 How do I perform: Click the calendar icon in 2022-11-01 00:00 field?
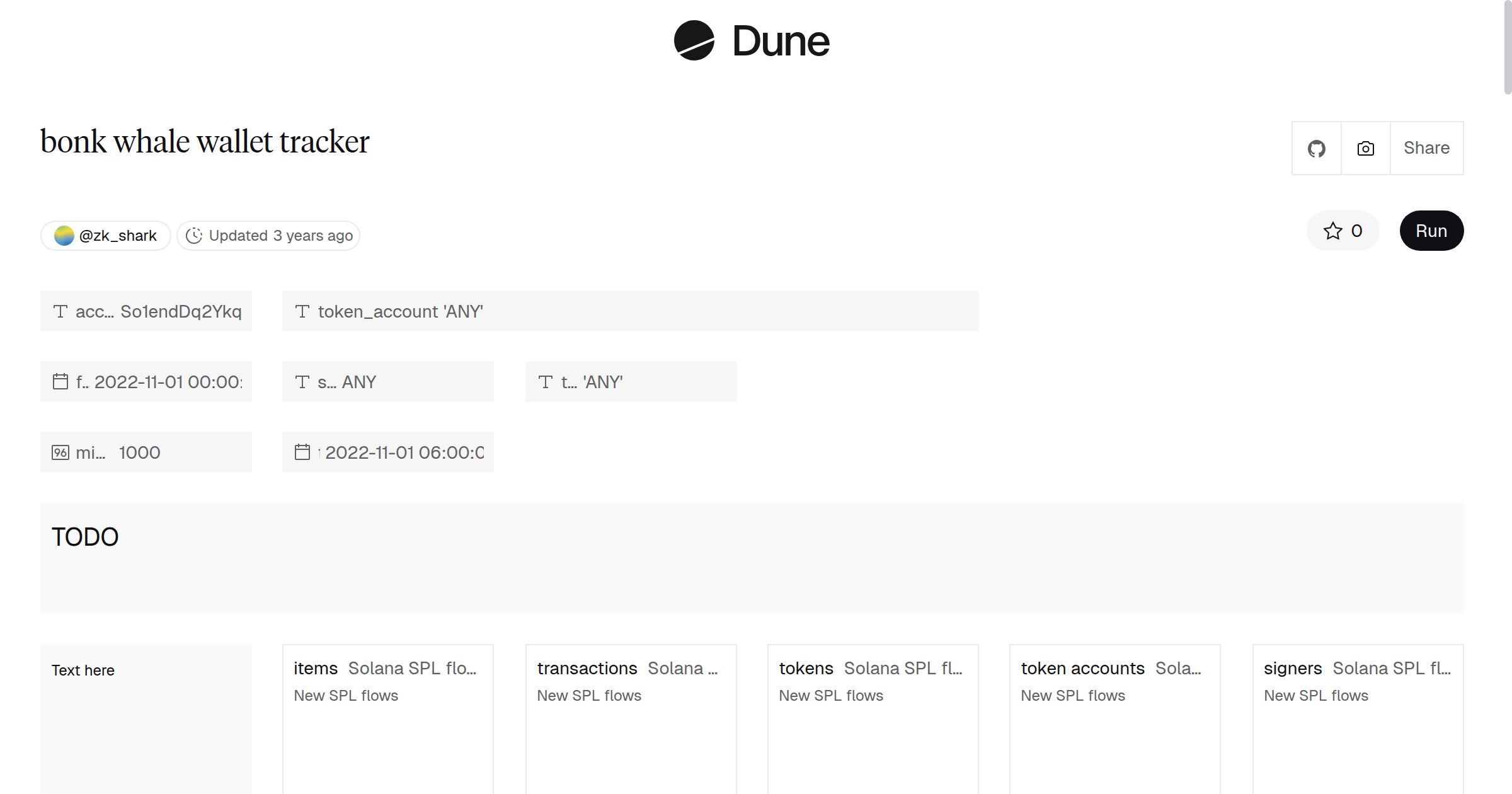(x=60, y=382)
